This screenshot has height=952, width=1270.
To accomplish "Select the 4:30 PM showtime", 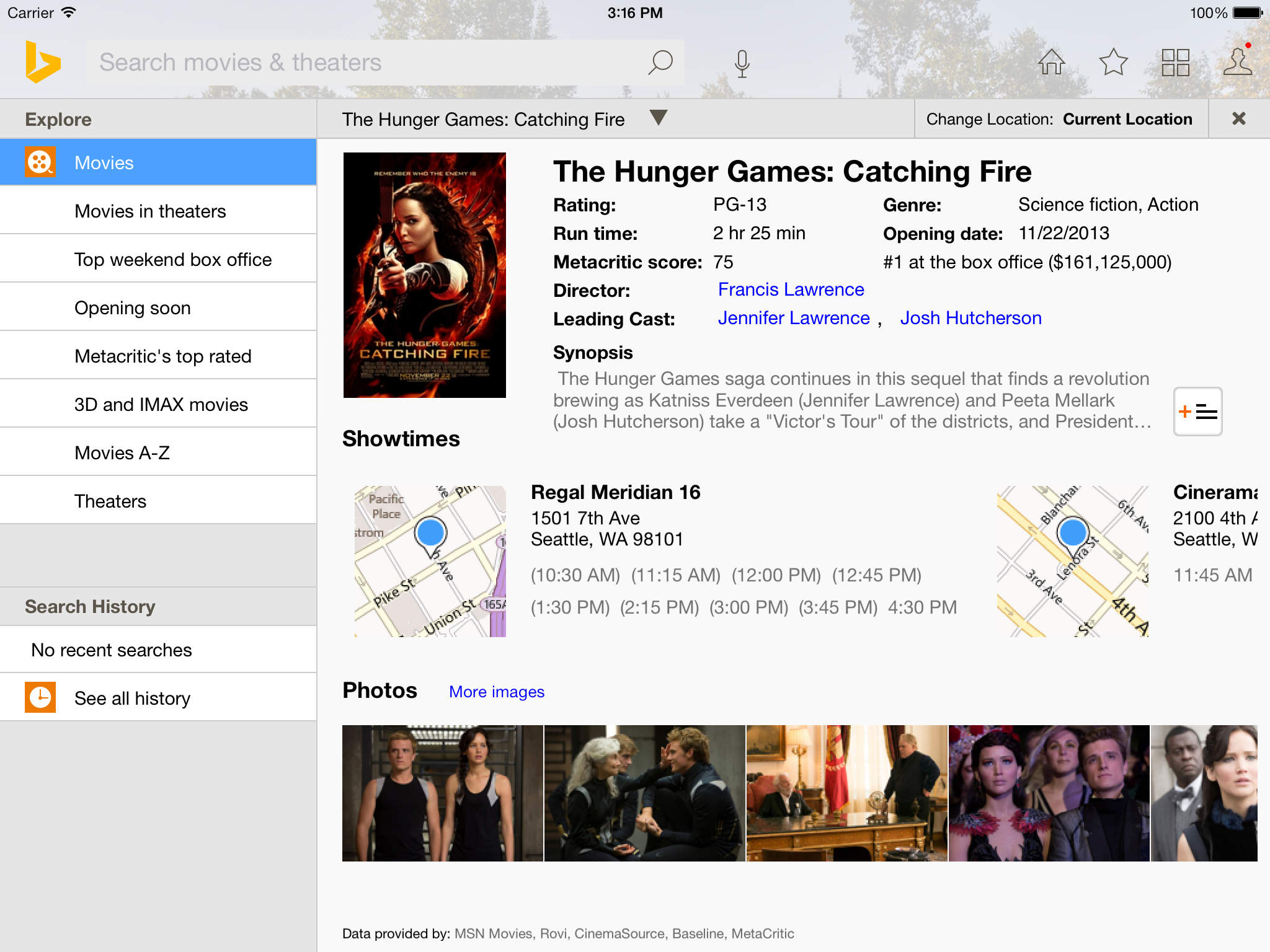I will click(922, 607).
